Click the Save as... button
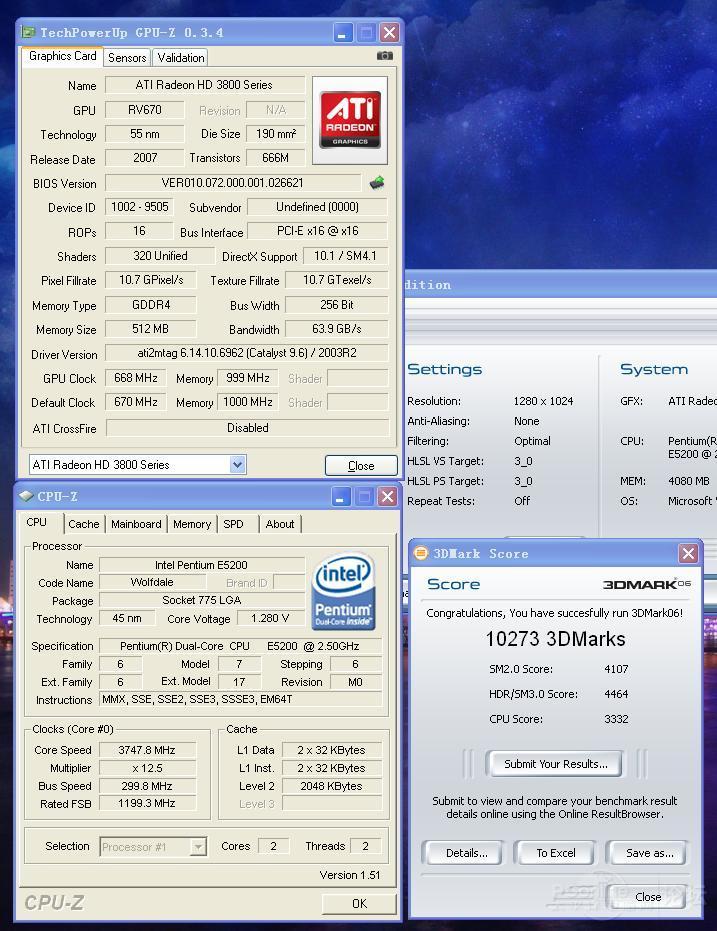The height and width of the screenshot is (931, 717). pyautogui.click(x=650, y=853)
